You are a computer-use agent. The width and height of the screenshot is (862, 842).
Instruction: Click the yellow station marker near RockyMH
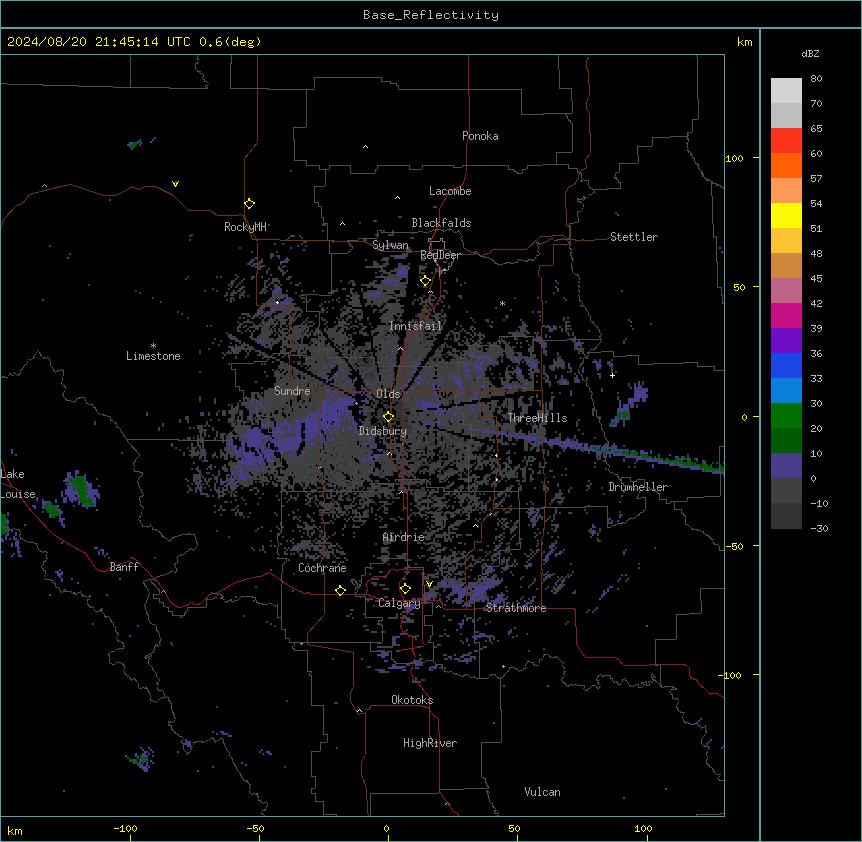tap(250, 204)
